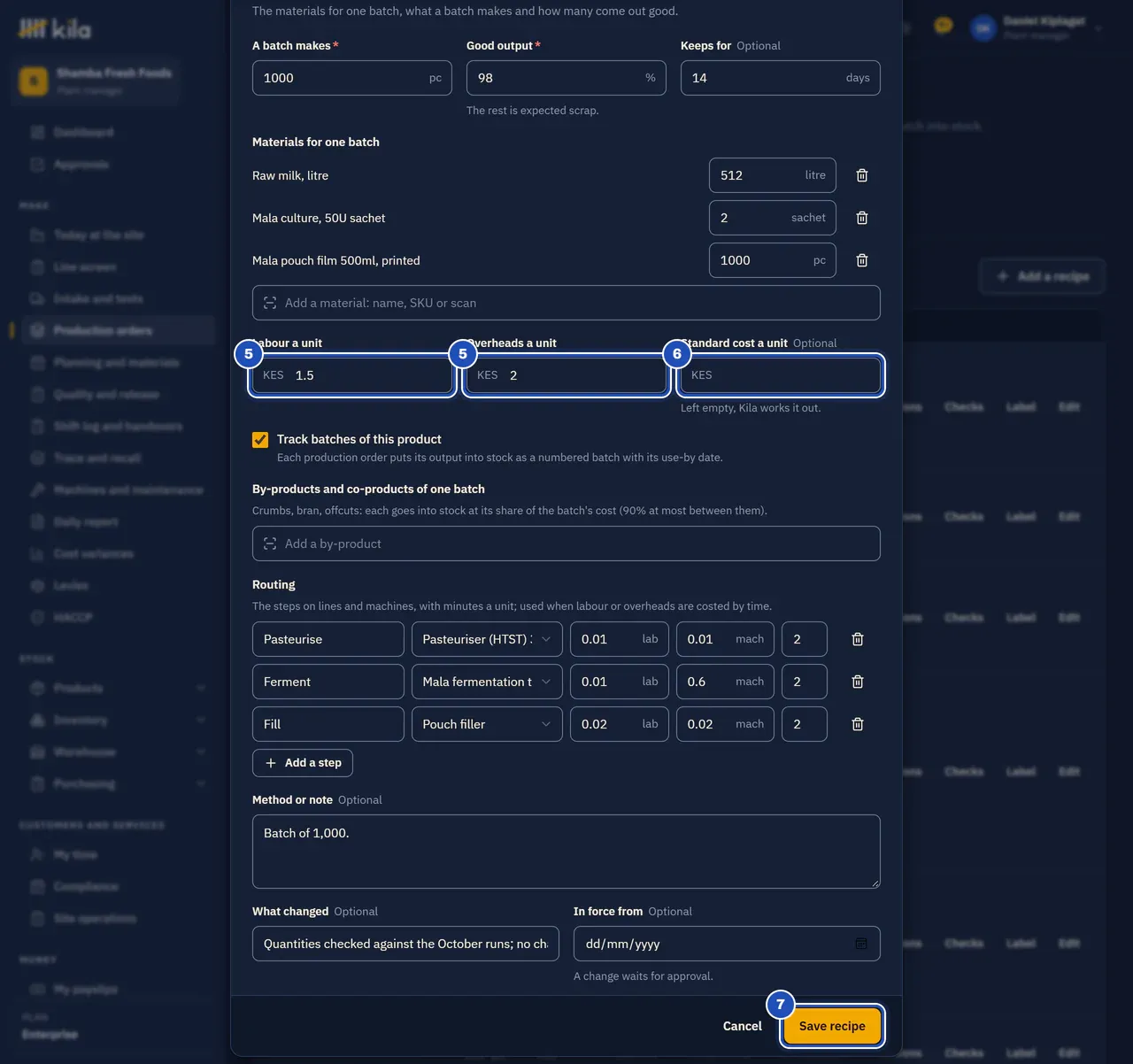Edit the Pasteurise machine minutes 0.01
The width and height of the screenshot is (1133, 1064).
coord(726,639)
